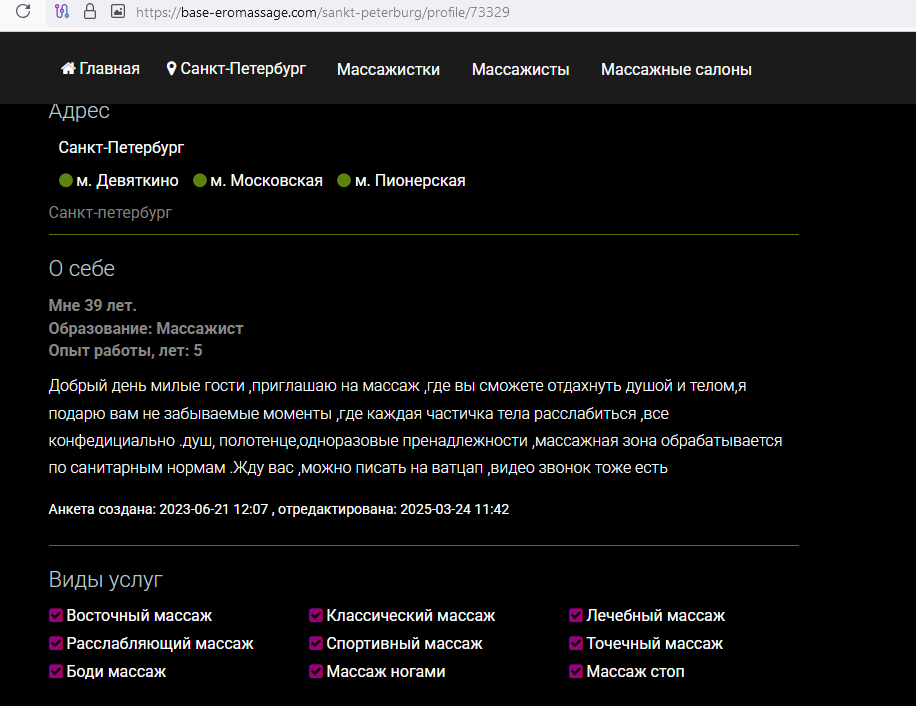This screenshot has width=916, height=706.
Task: Click the browser reload icon
Action: pyautogui.click(x=23, y=12)
